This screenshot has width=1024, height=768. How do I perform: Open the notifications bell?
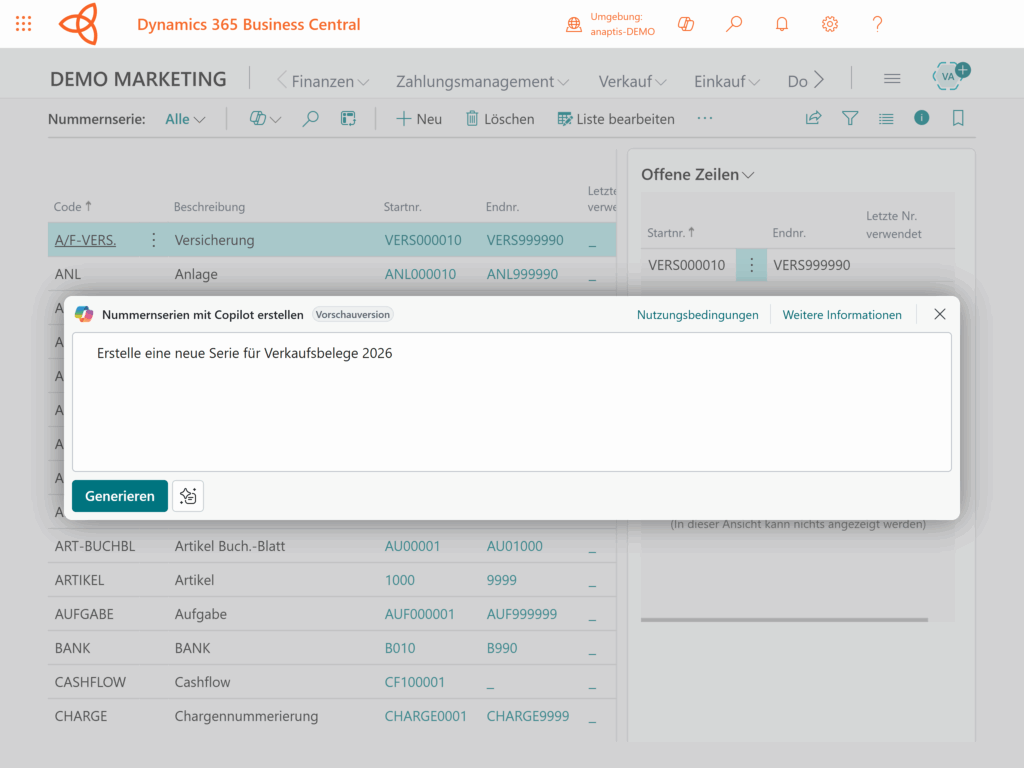point(782,24)
